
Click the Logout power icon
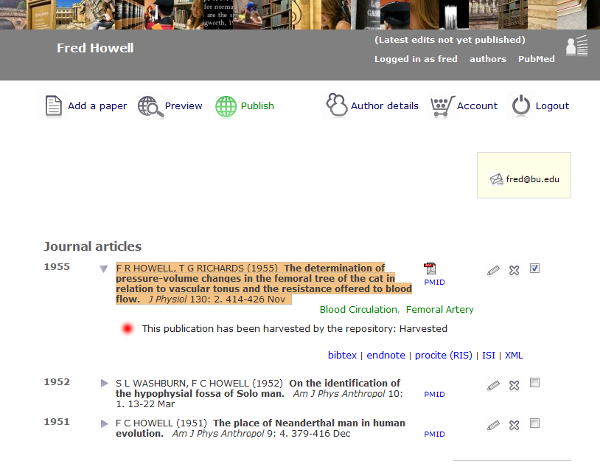click(521, 105)
